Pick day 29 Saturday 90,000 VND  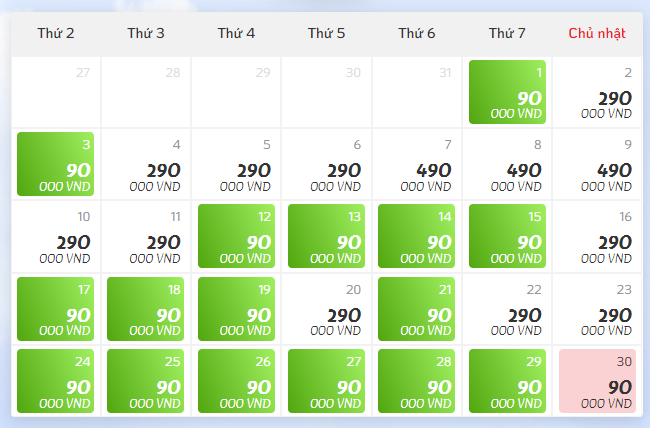507,381
